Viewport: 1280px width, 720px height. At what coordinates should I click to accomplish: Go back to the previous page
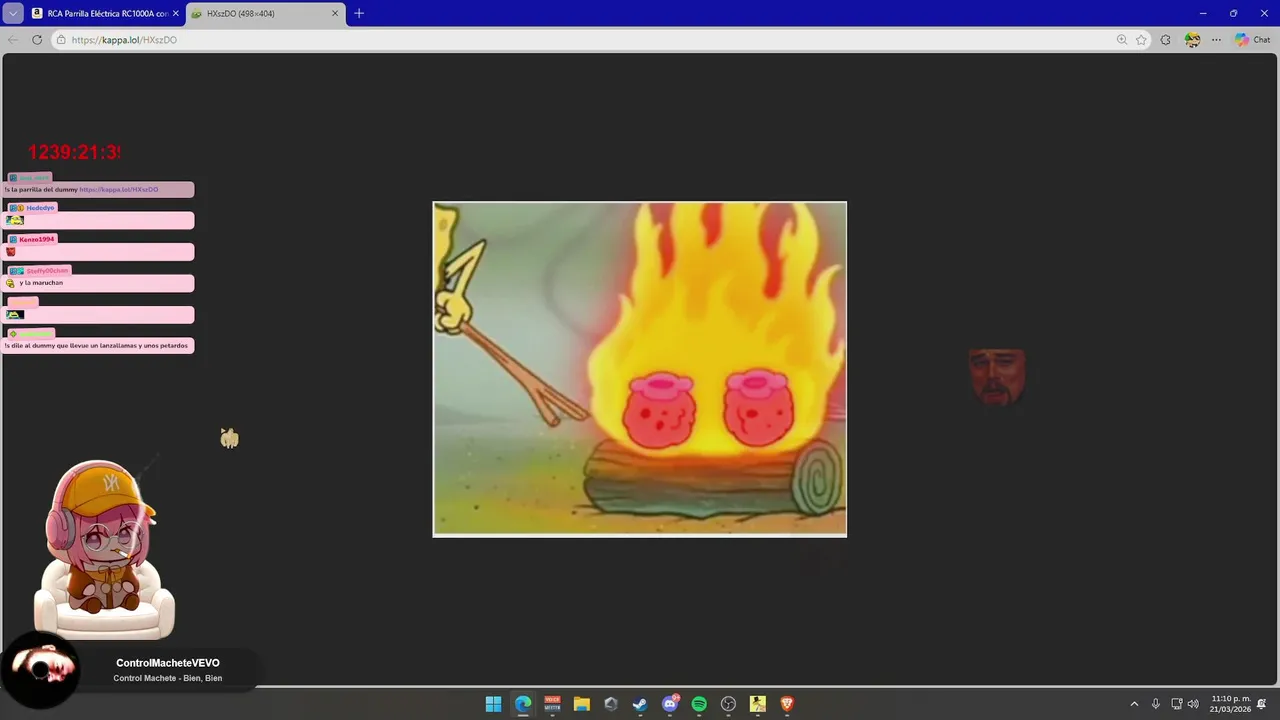pyautogui.click(x=13, y=40)
